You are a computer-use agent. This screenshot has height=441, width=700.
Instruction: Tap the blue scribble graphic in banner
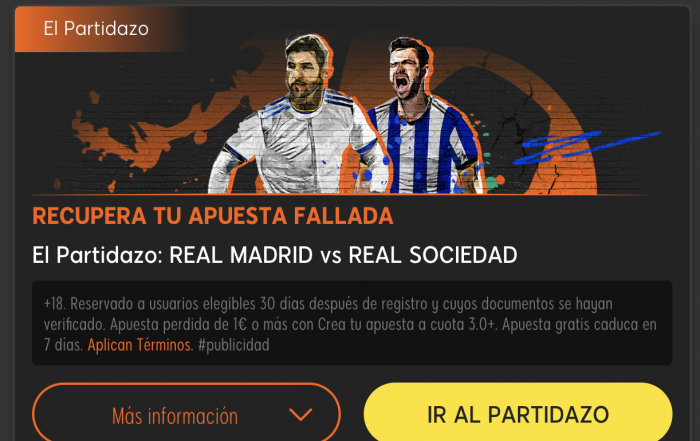[585, 146]
